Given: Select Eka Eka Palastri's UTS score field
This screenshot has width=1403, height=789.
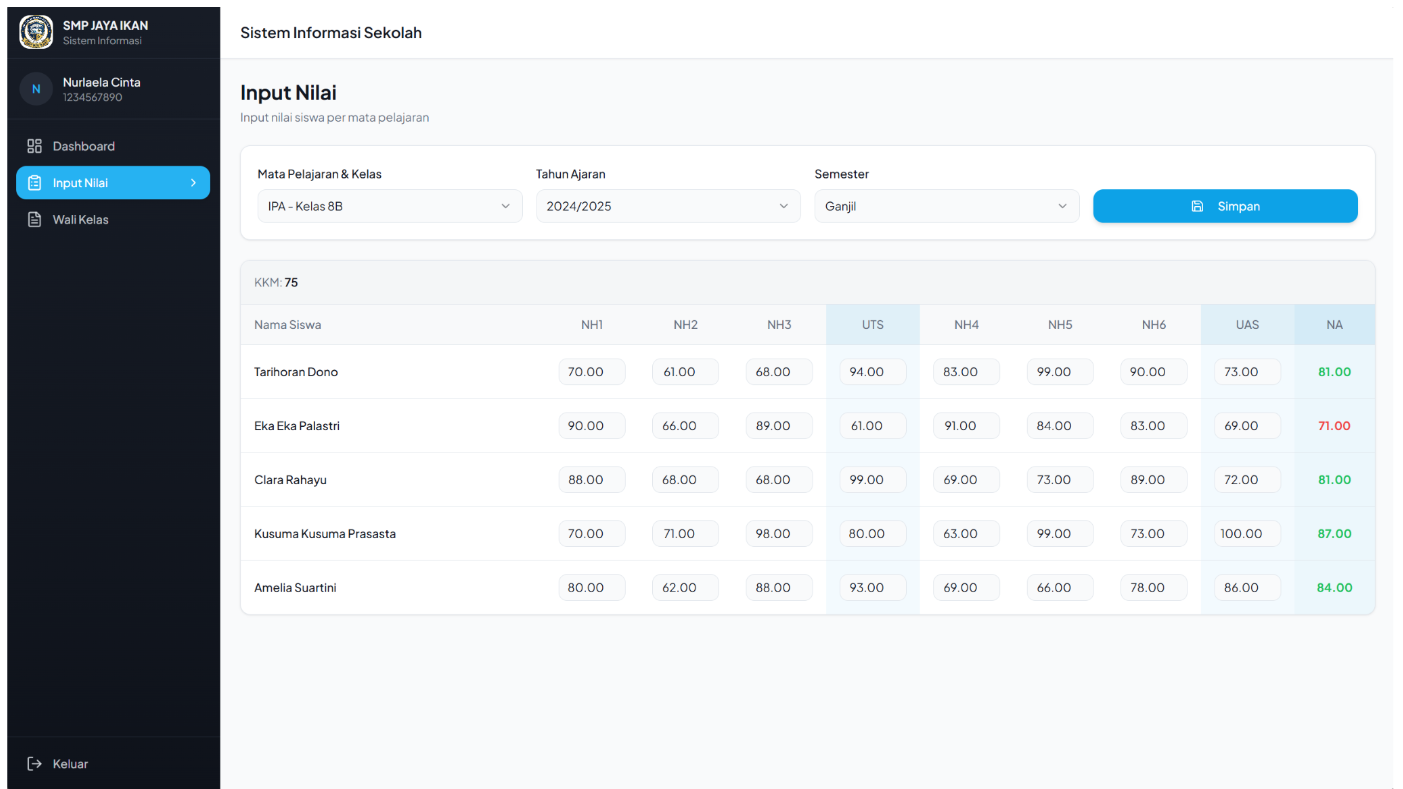Looking at the screenshot, I should pos(873,426).
